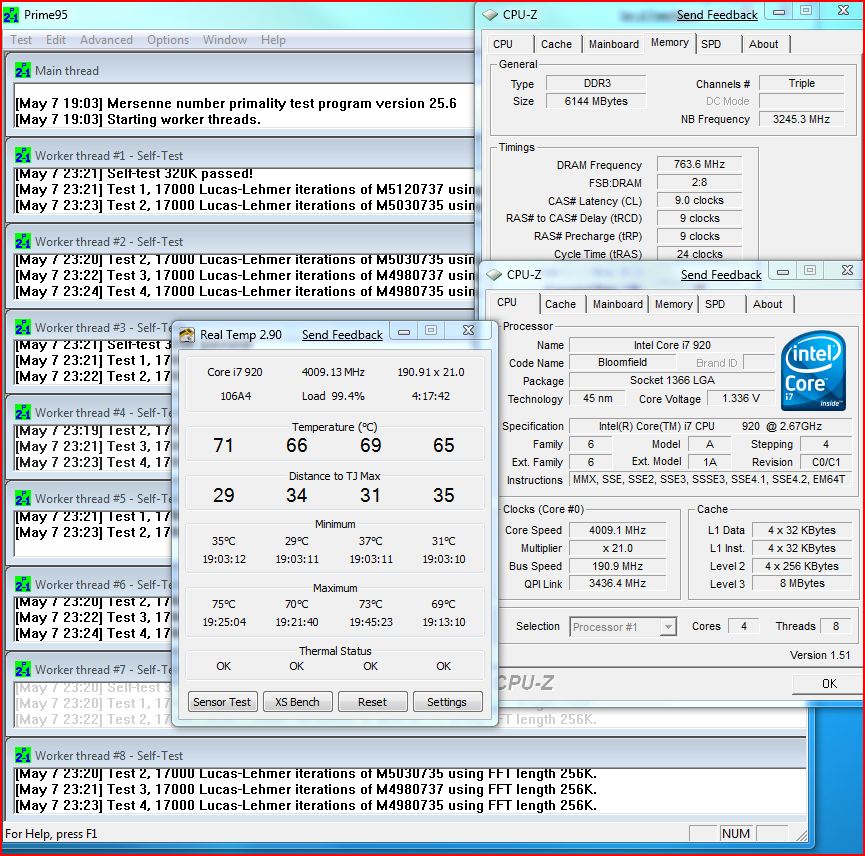Click the Worker thread #3 window icon
The height and width of the screenshot is (856, 865).
[23, 327]
